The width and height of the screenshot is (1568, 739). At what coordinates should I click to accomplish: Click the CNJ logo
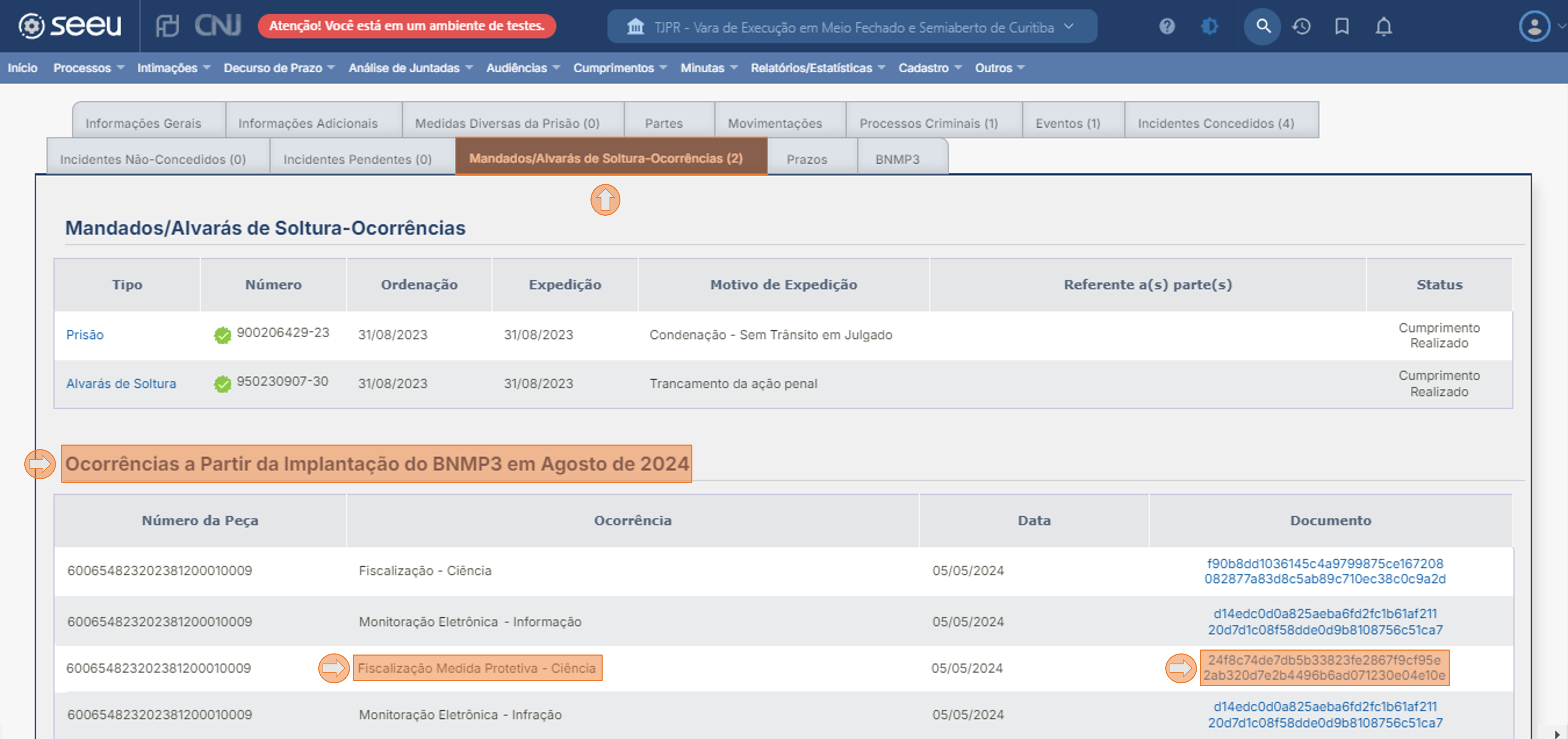[217, 26]
